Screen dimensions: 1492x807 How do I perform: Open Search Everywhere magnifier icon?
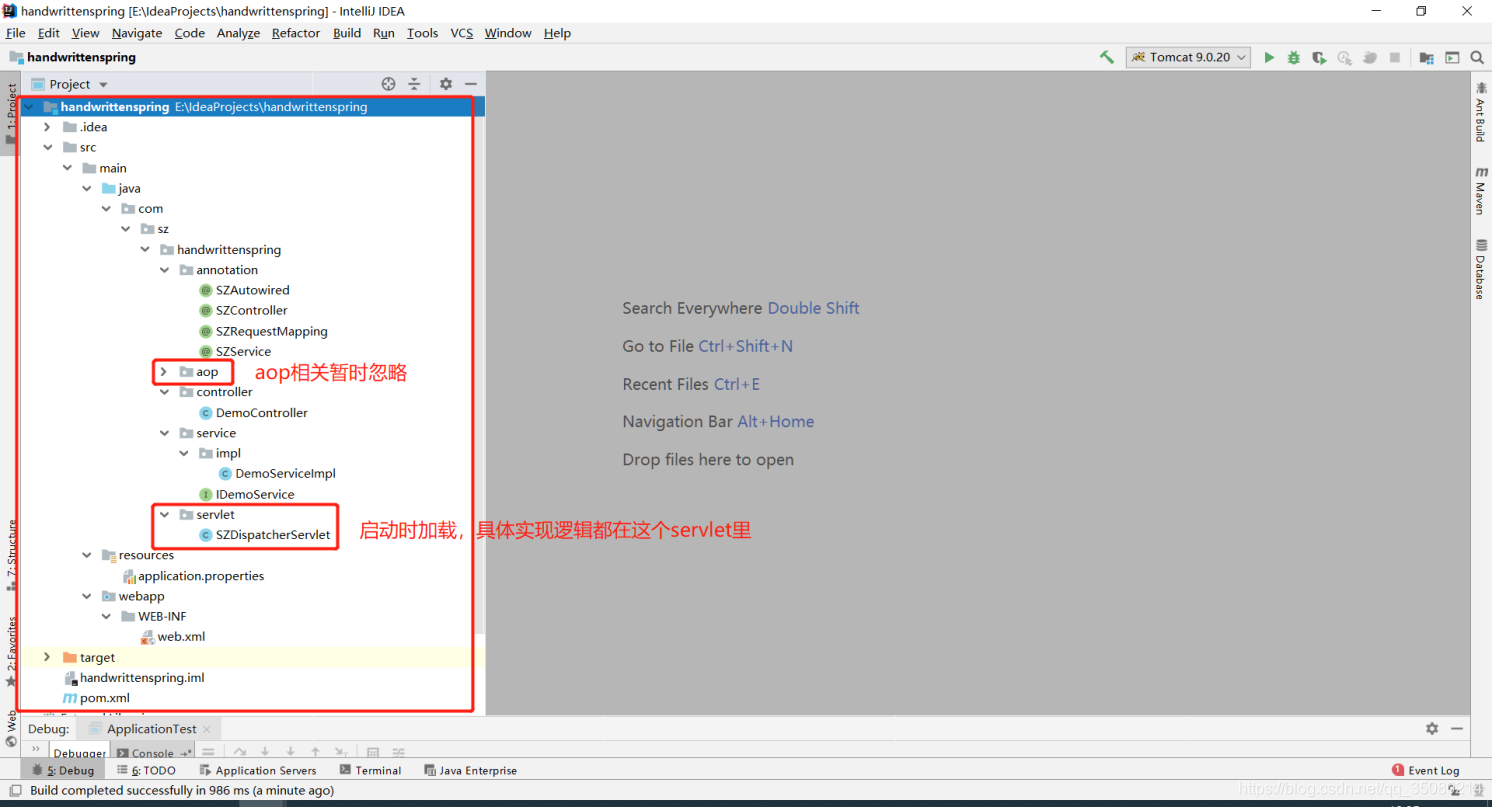click(x=1477, y=57)
